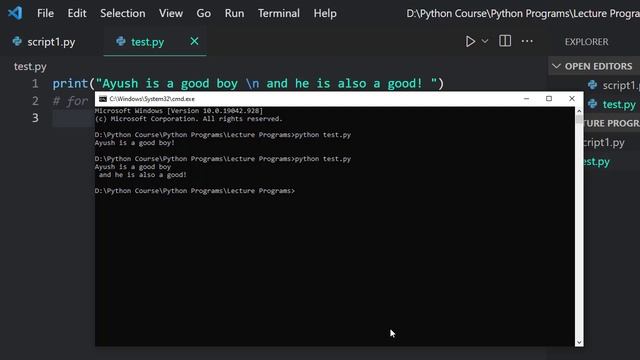The image size is (640, 360).
Task: Click the Python icon on script1.py tab
Action: click(17, 41)
